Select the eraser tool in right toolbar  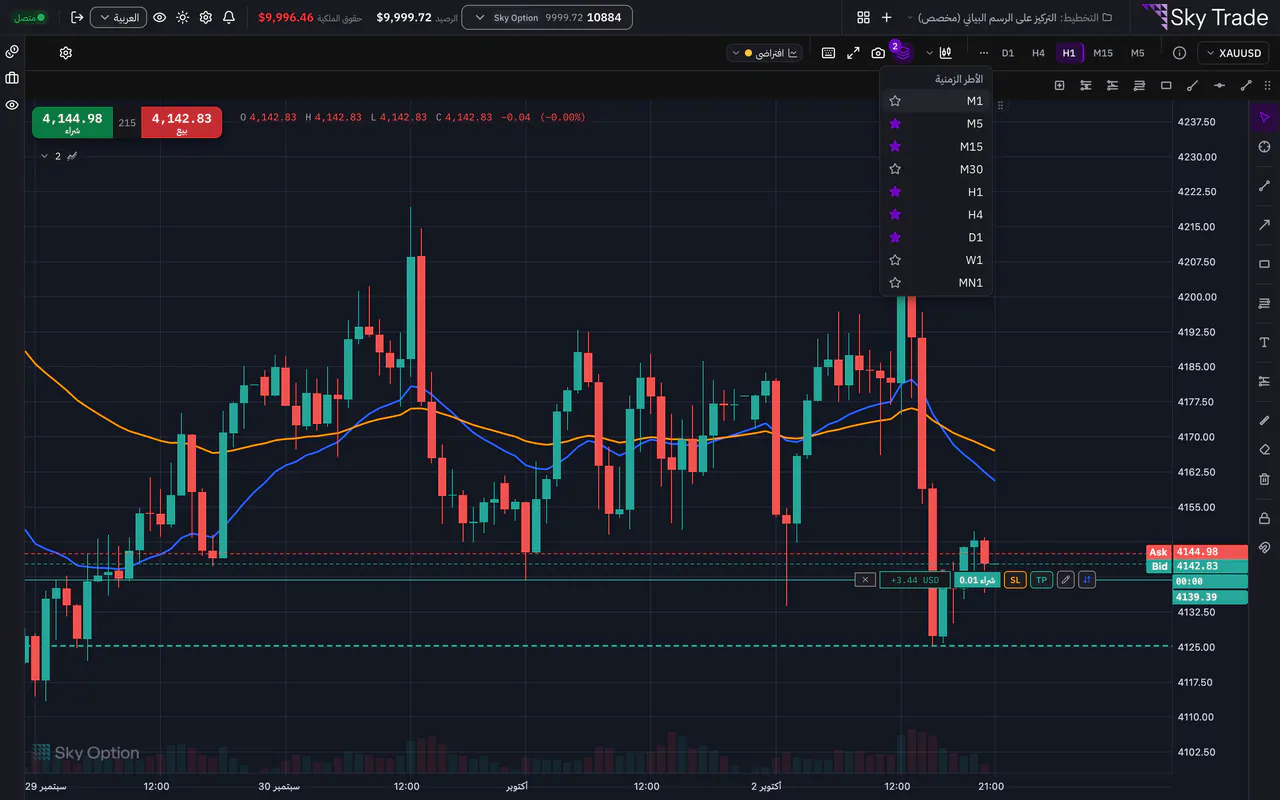tap(1264, 450)
